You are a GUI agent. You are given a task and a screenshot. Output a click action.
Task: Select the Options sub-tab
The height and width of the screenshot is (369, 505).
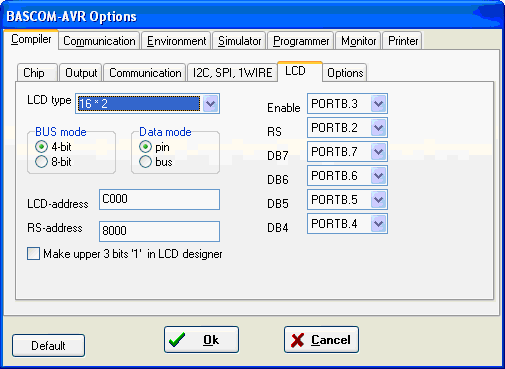345,73
